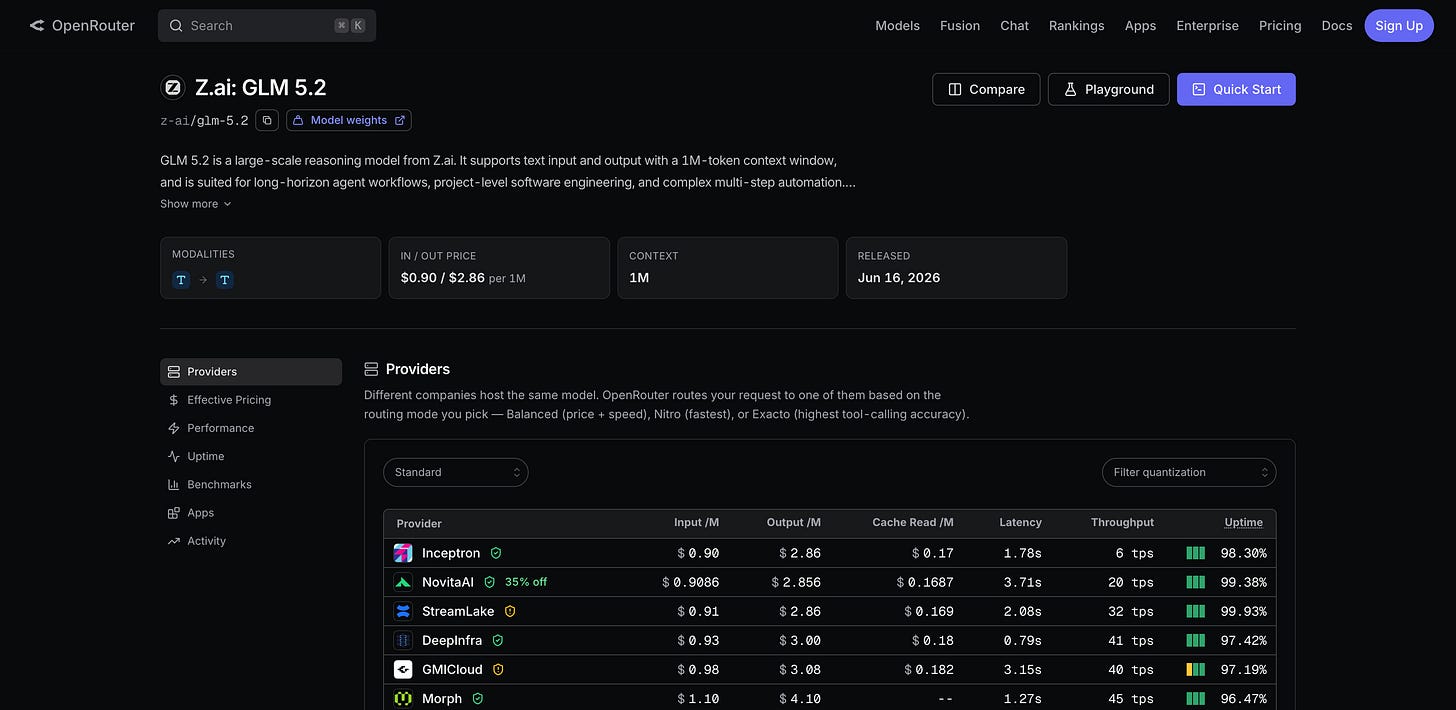Click the GMICloud provider logo
The image size is (1456, 710).
(403, 669)
